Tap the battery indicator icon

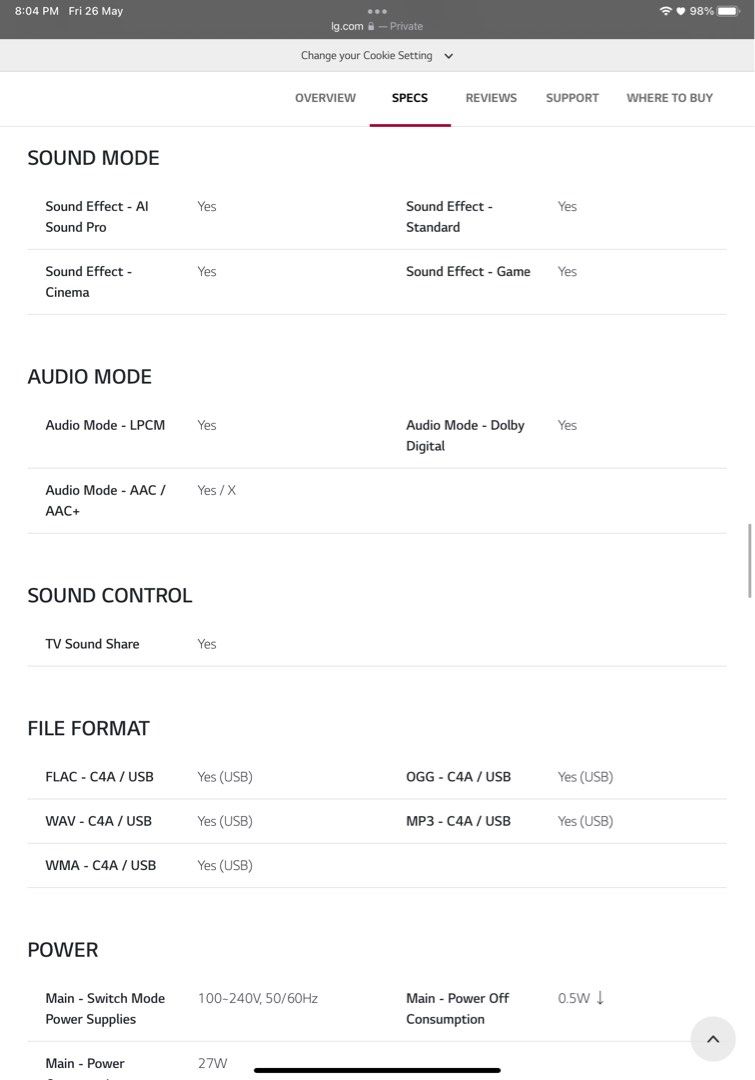click(729, 11)
